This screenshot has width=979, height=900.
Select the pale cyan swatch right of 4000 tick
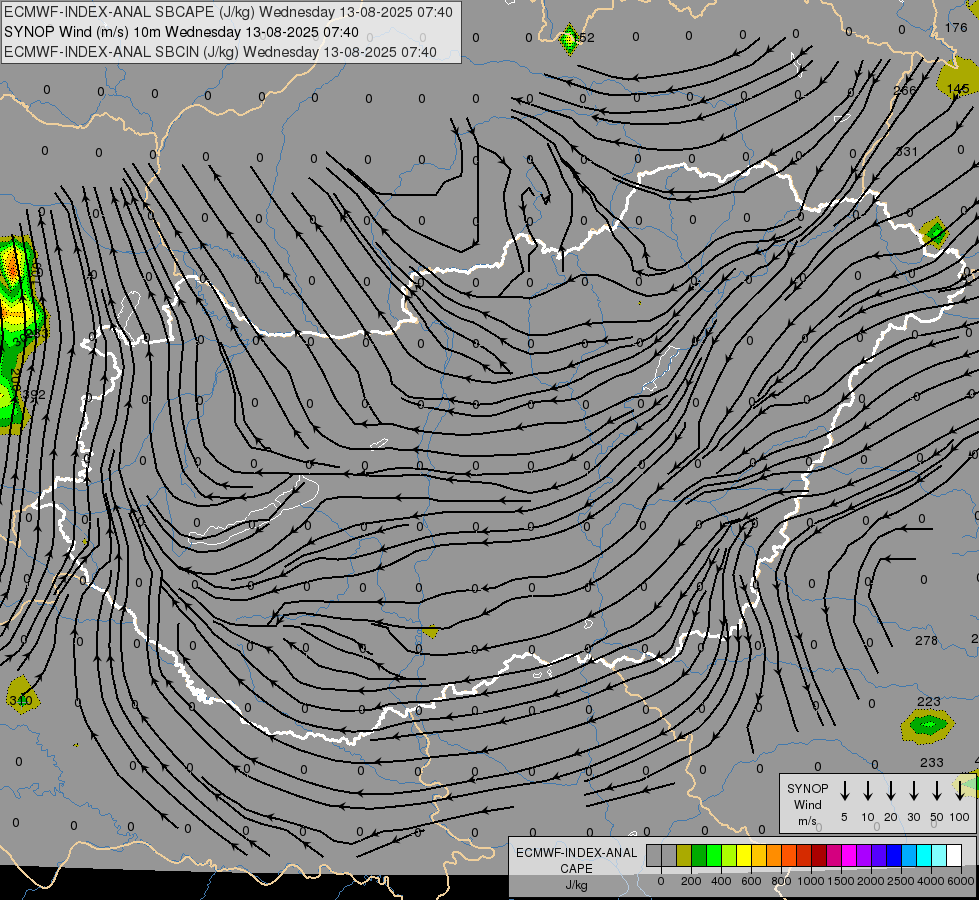[938, 855]
